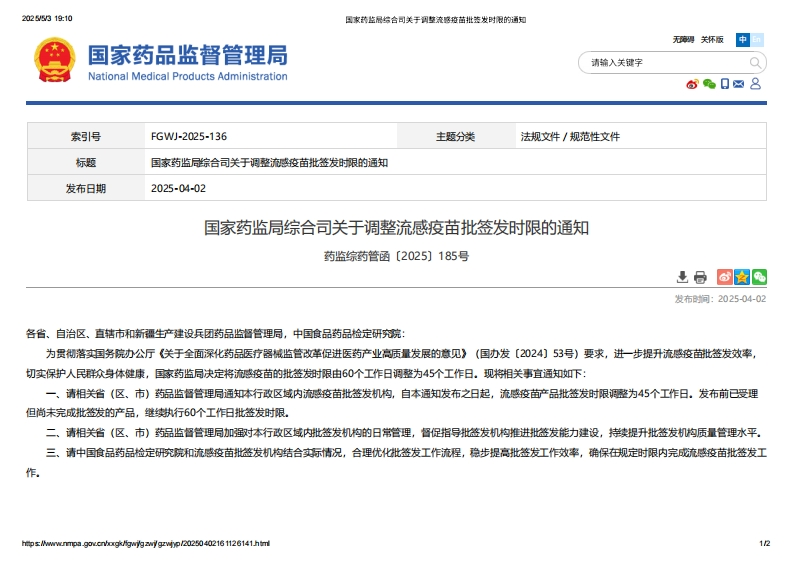The image size is (793, 561).
Task: Click the email envelope icon
Action: [739, 84]
